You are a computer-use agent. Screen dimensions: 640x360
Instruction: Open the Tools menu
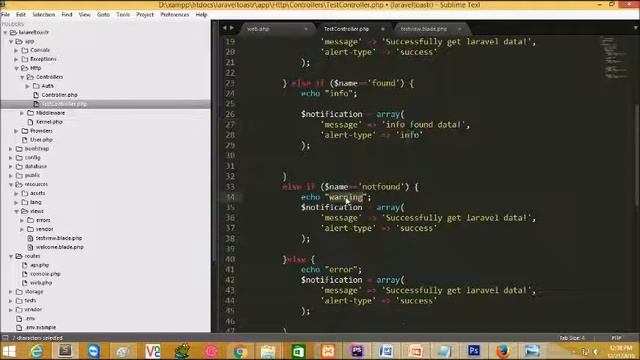(123, 14)
